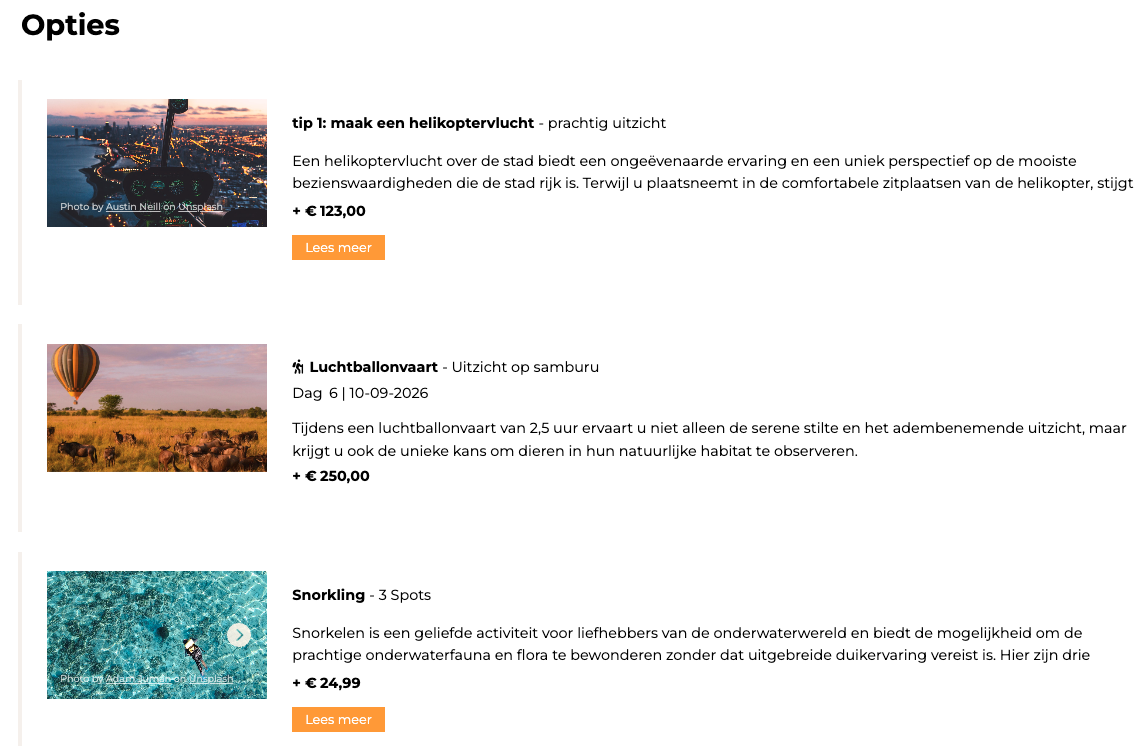Click the helicopter city view thumbnail
Image resolution: width=1147 pixels, height=746 pixels.
point(157,150)
